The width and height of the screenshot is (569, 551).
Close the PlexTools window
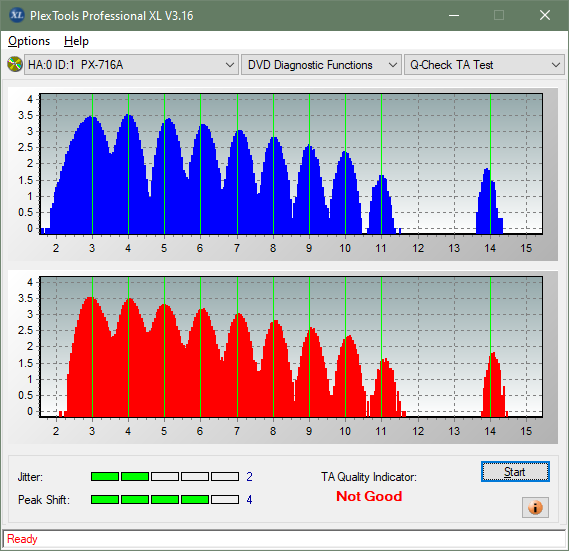pyautogui.click(x=545, y=15)
